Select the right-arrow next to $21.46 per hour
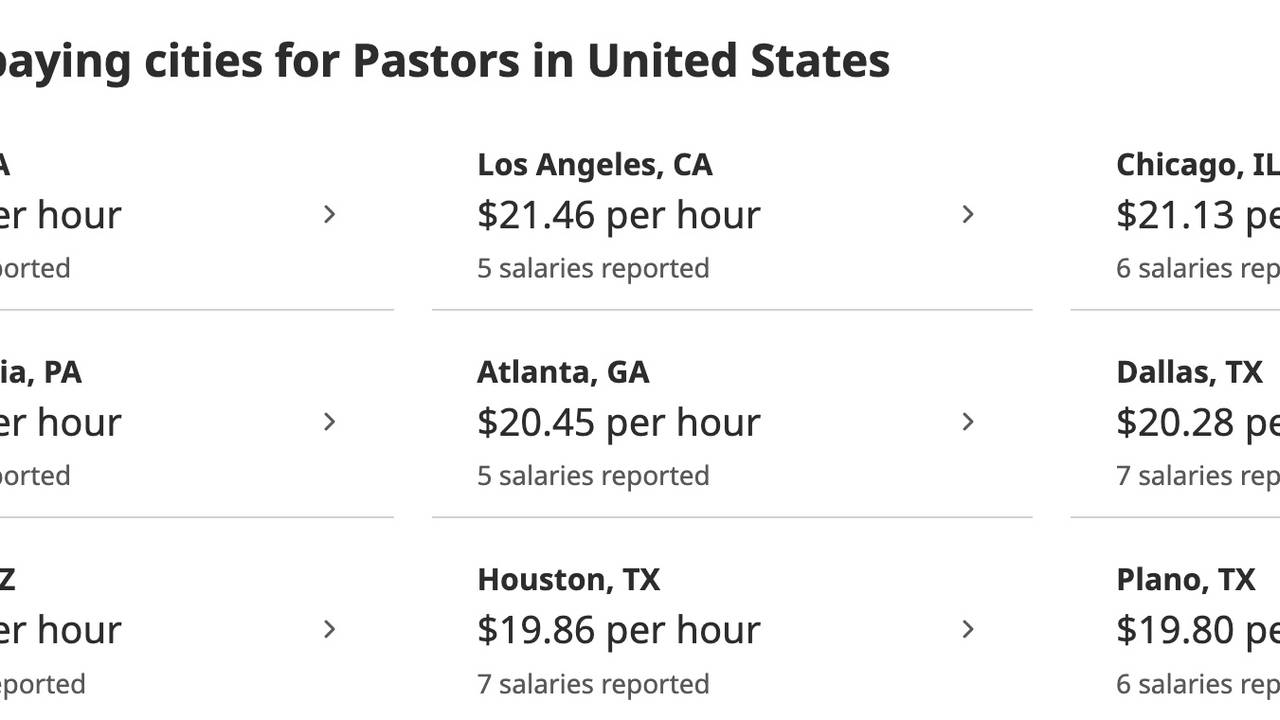The height and width of the screenshot is (720, 1280). pos(967,214)
